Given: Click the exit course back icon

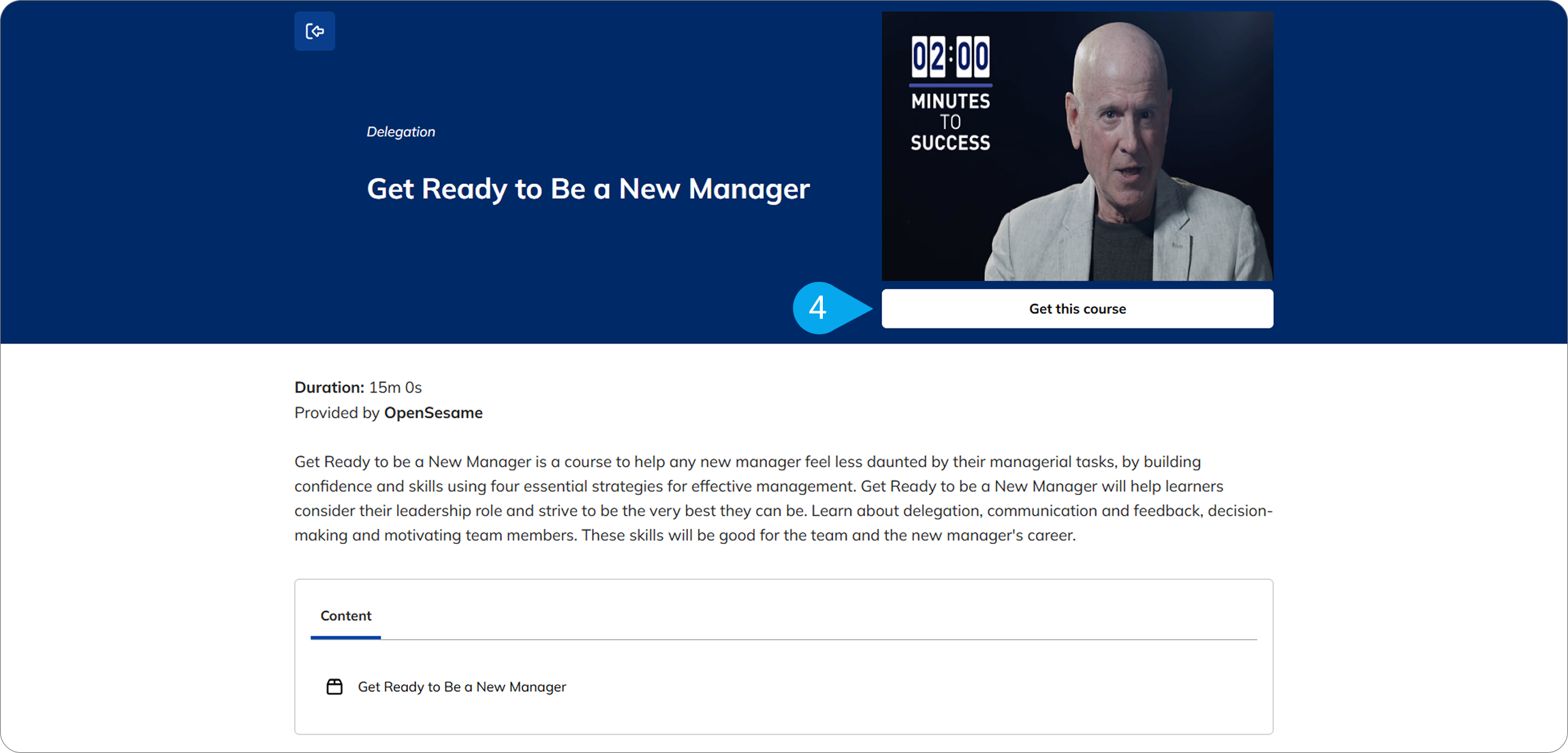Looking at the screenshot, I should [x=314, y=31].
